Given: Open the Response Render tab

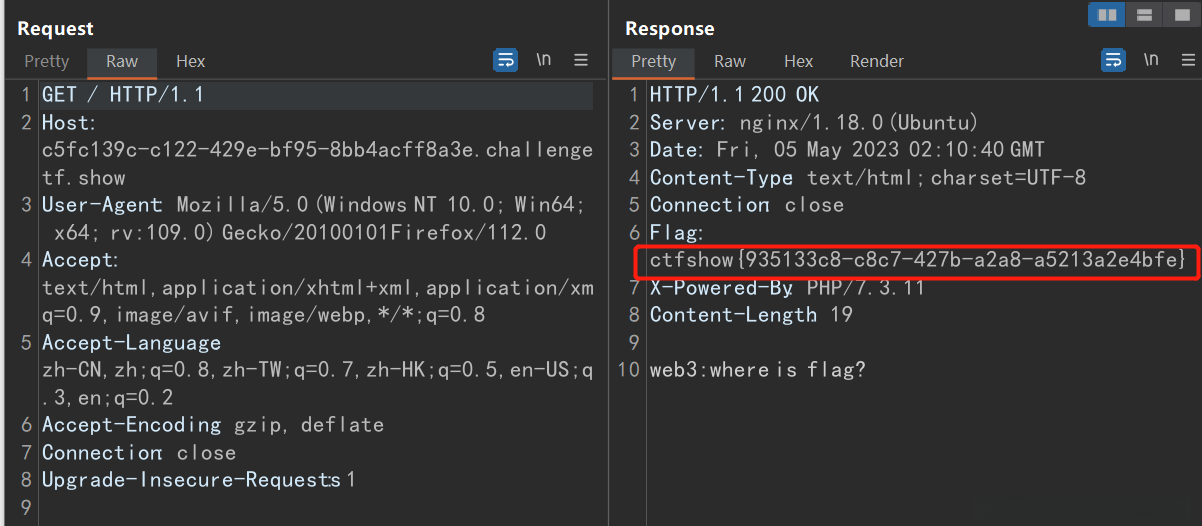Looking at the screenshot, I should pos(877,61).
